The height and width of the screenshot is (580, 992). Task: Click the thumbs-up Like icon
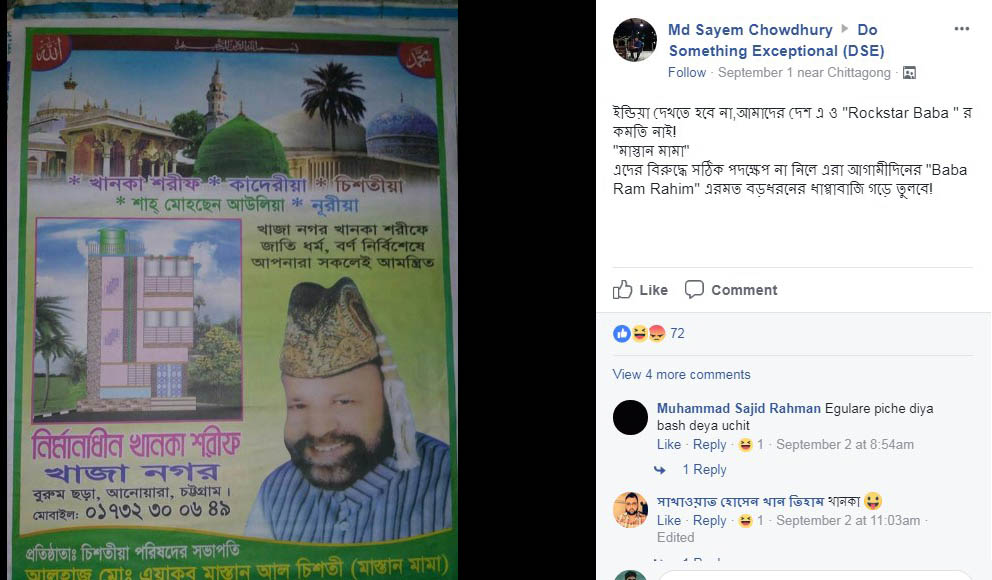coord(623,290)
